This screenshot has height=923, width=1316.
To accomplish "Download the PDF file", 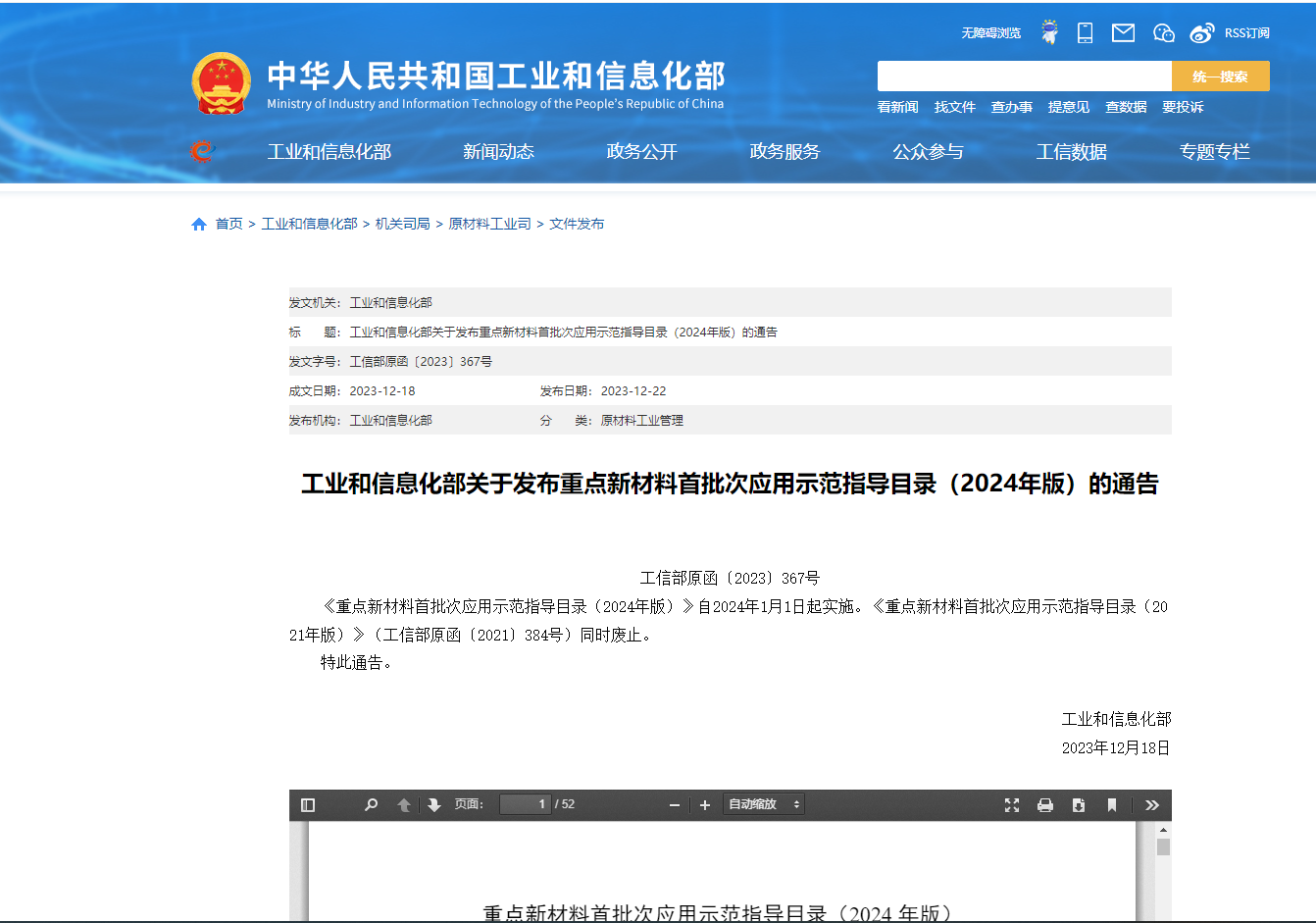I will click(1079, 805).
